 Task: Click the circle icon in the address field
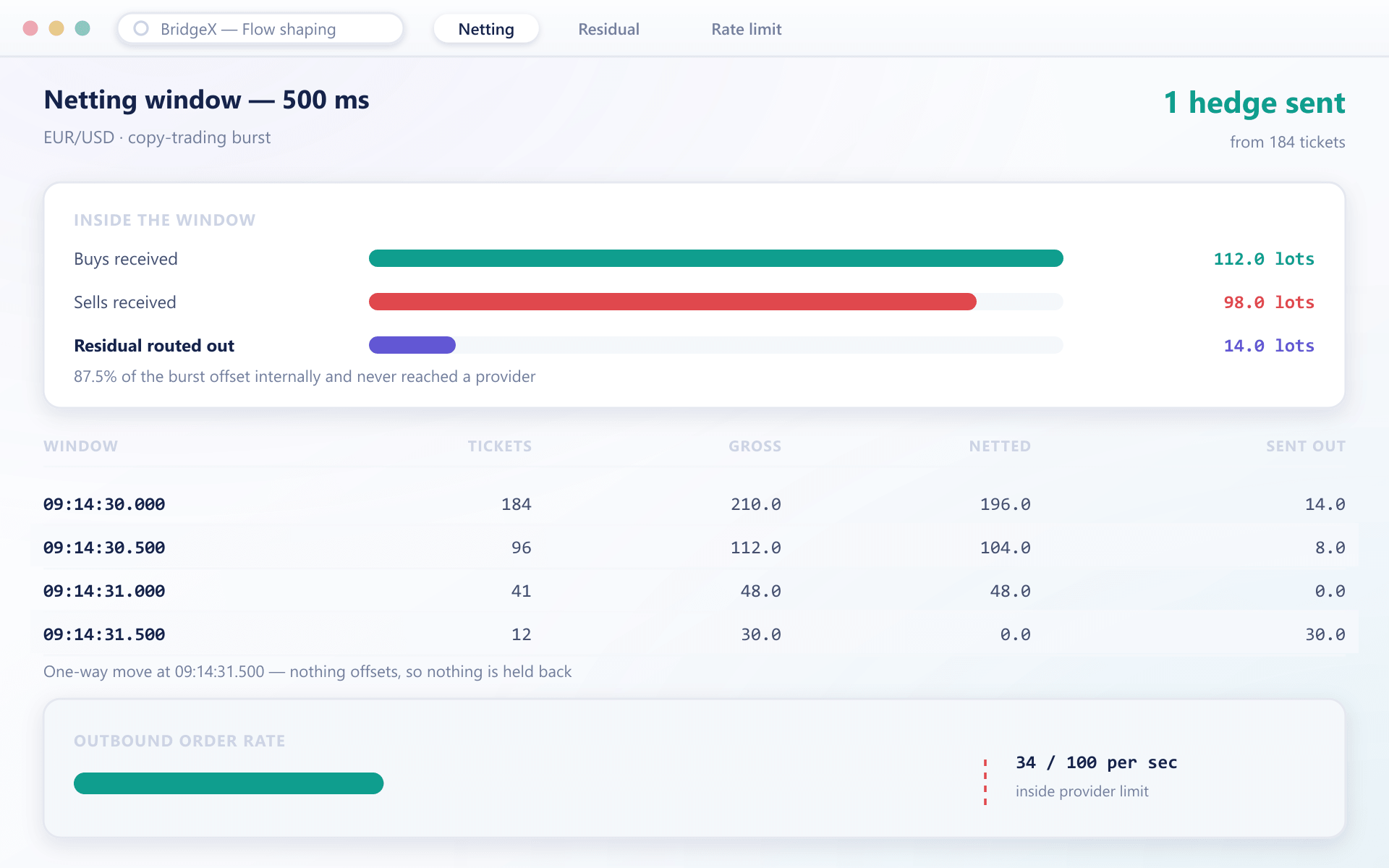coord(141,28)
